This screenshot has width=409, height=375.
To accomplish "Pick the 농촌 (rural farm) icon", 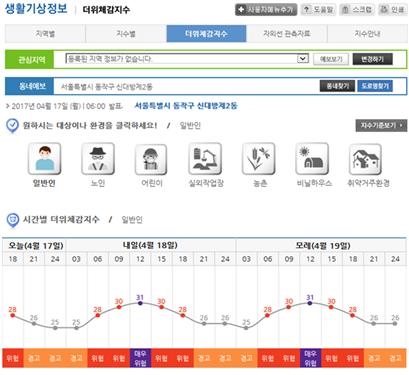I will 258,159.
